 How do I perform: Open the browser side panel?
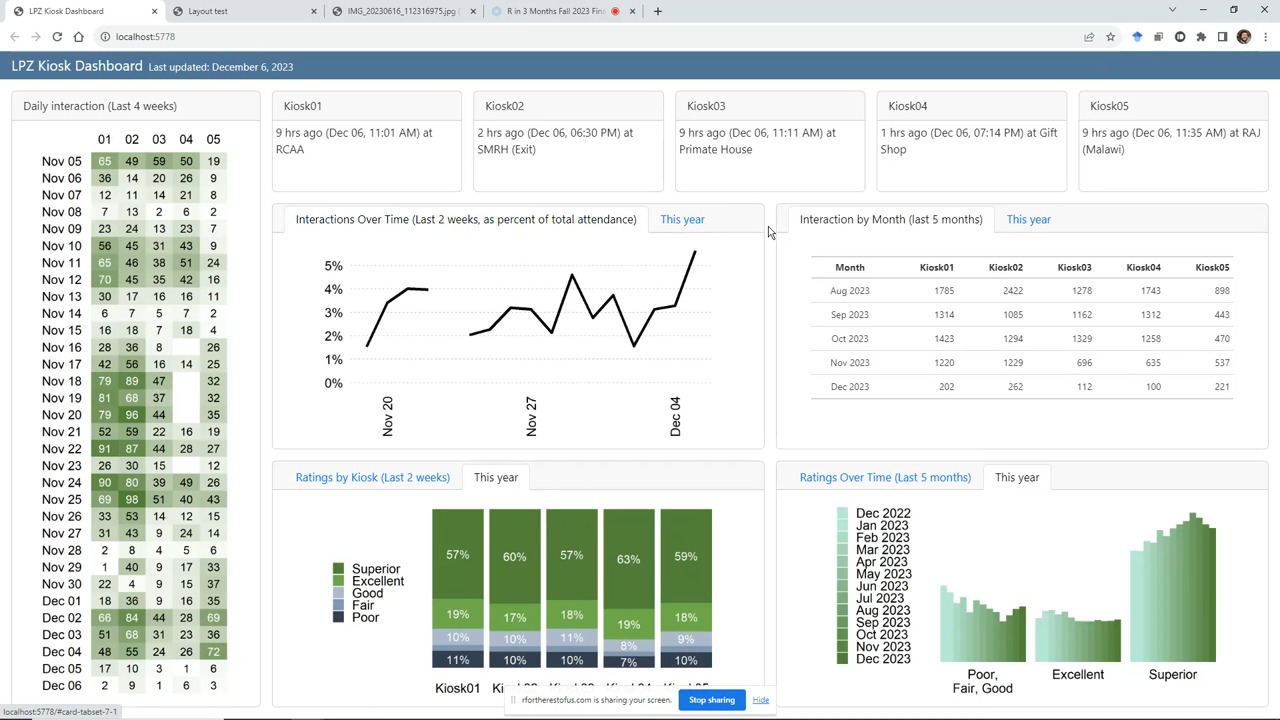click(x=1222, y=37)
